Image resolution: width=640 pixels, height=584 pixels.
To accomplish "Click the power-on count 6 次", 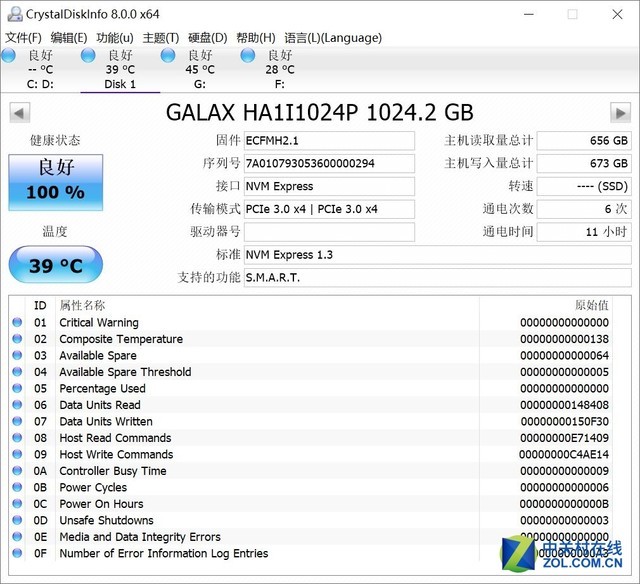I will point(584,209).
